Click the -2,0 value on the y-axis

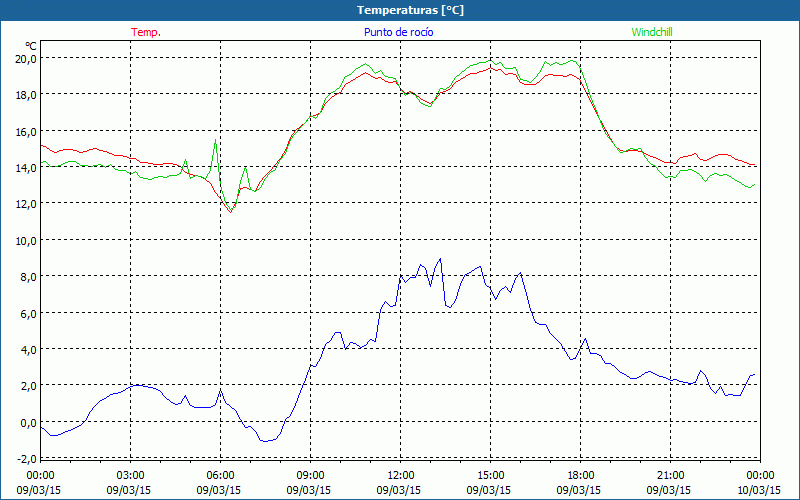27,459
